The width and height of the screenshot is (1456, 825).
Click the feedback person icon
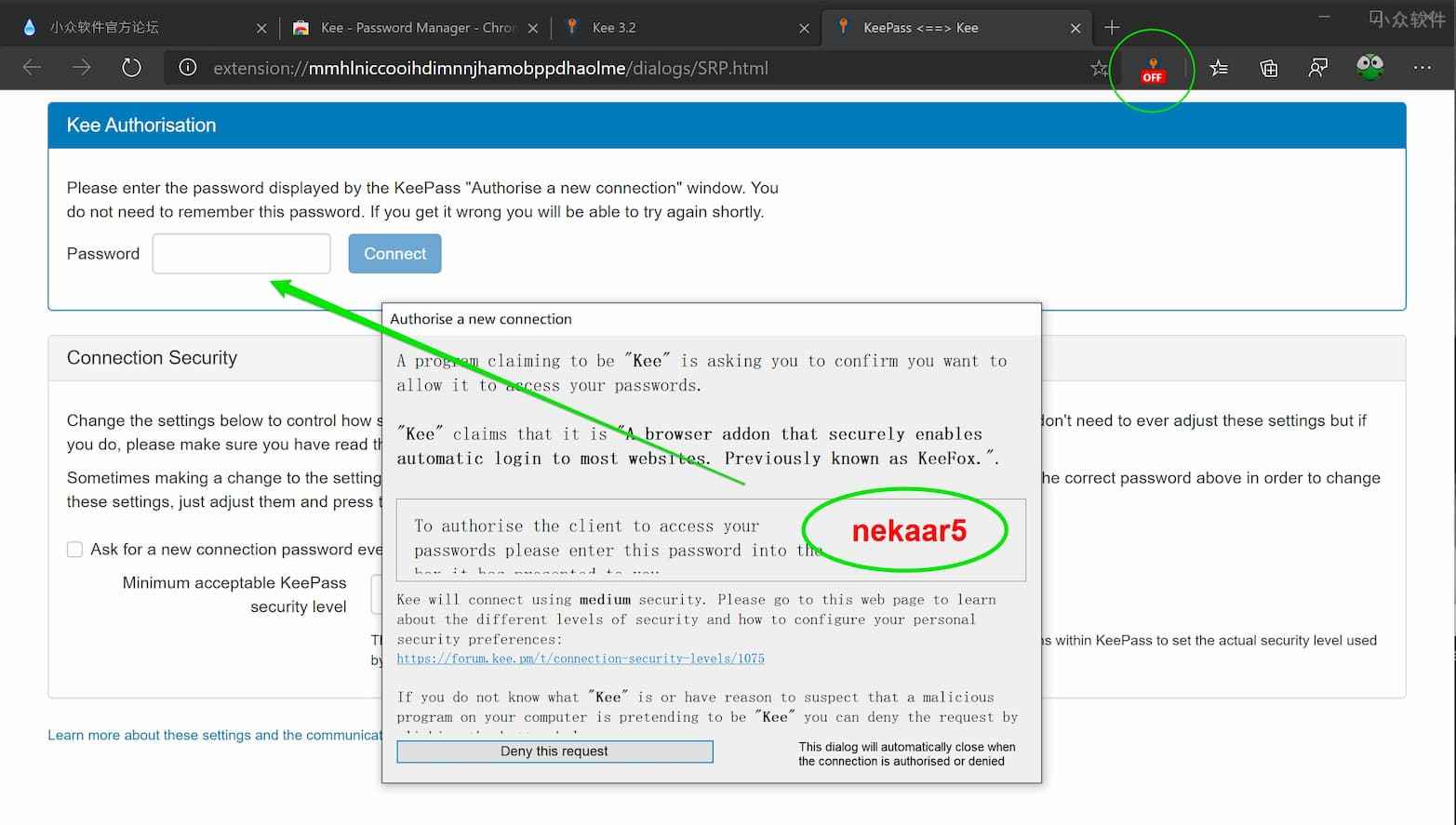(x=1318, y=67)
